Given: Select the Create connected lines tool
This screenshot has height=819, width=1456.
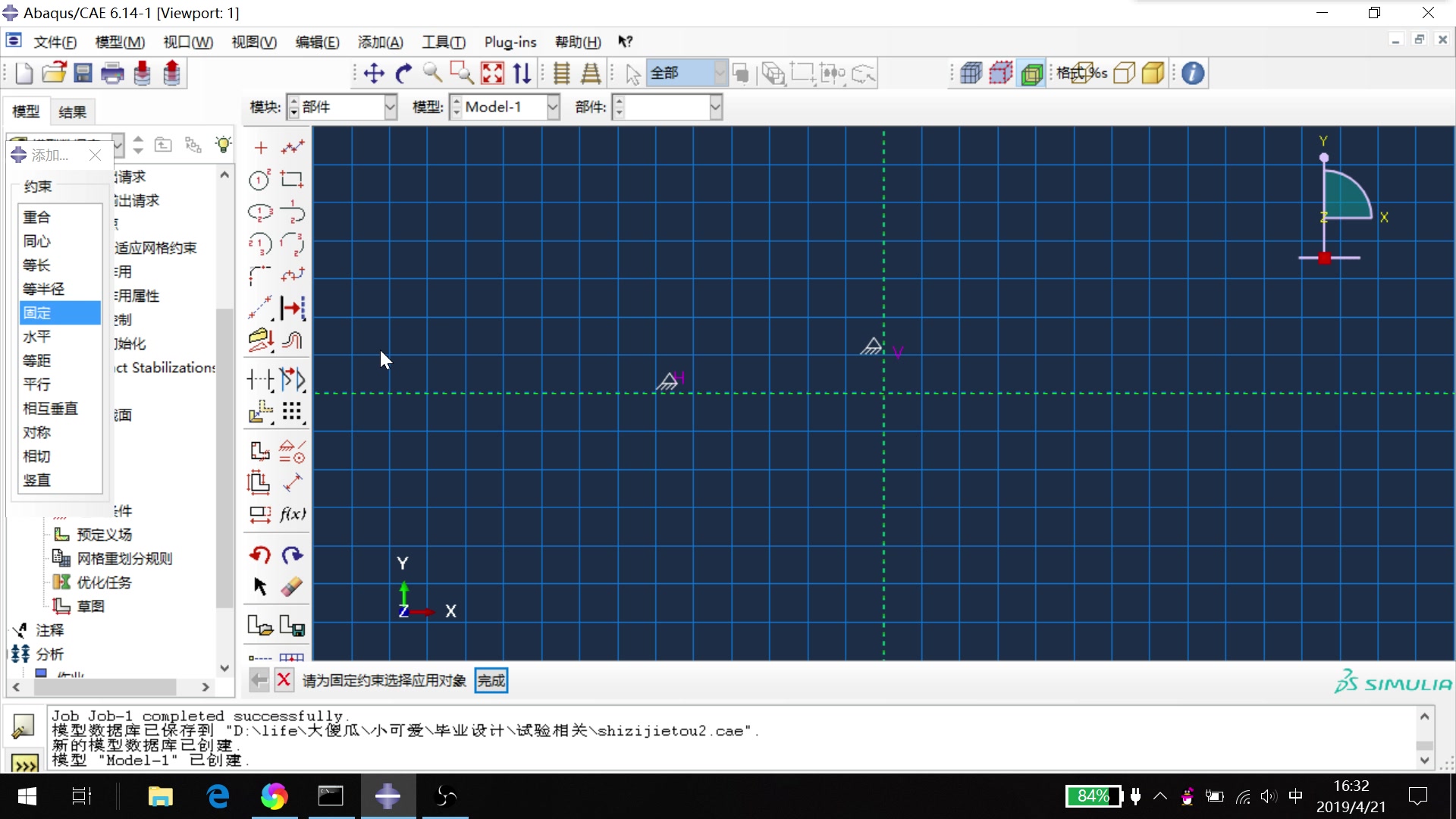Looking at the screenshot, I should (293, 147).
